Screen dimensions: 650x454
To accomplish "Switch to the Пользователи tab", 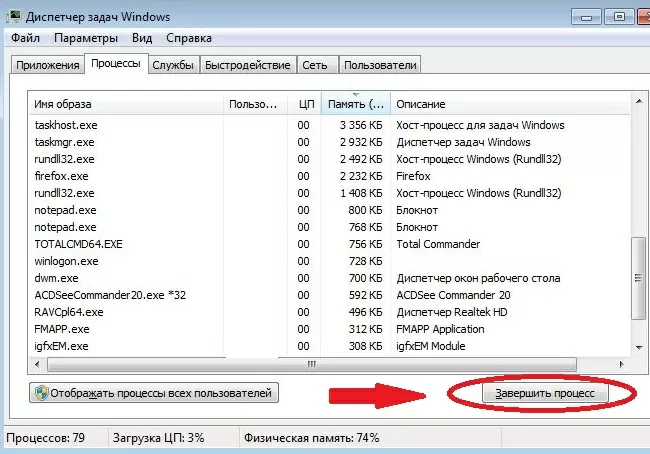I will pyautogui.click(x=380, y=65).
